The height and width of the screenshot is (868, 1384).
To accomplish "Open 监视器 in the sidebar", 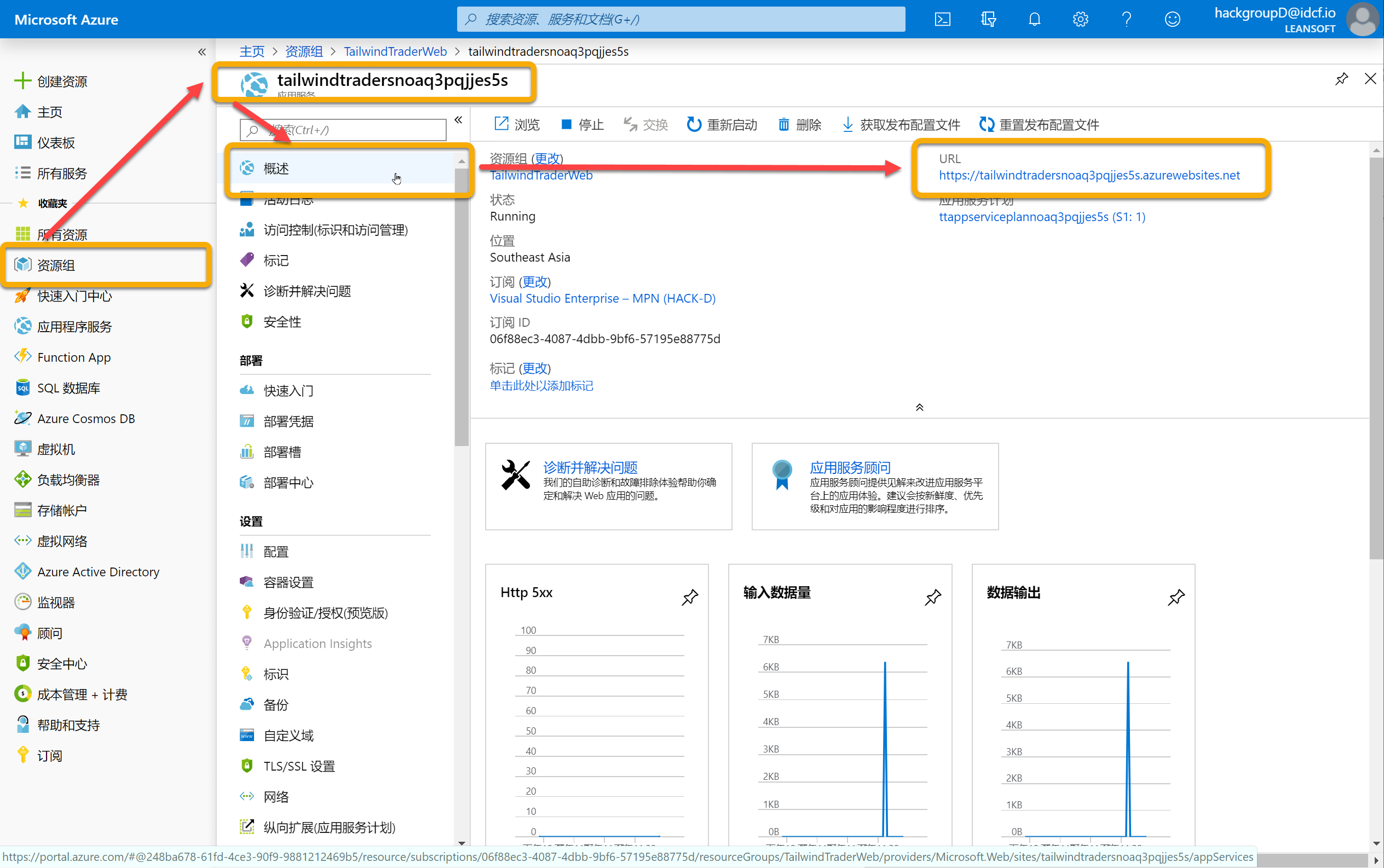I will click(44, 603).
